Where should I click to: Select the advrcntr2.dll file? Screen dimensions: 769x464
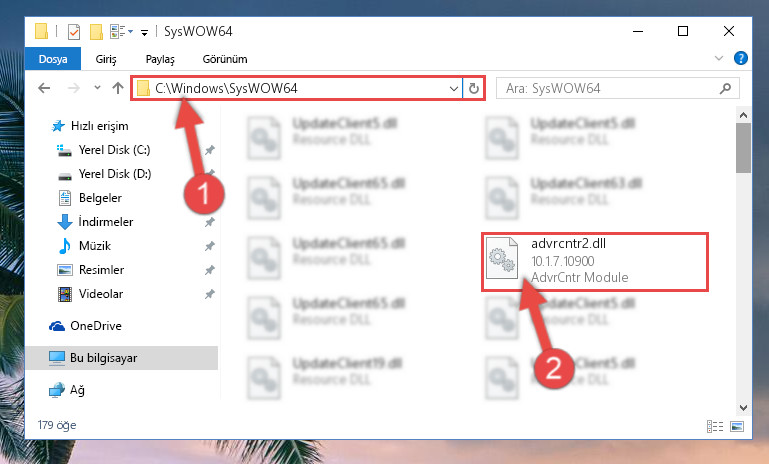(x=594, y=262)
